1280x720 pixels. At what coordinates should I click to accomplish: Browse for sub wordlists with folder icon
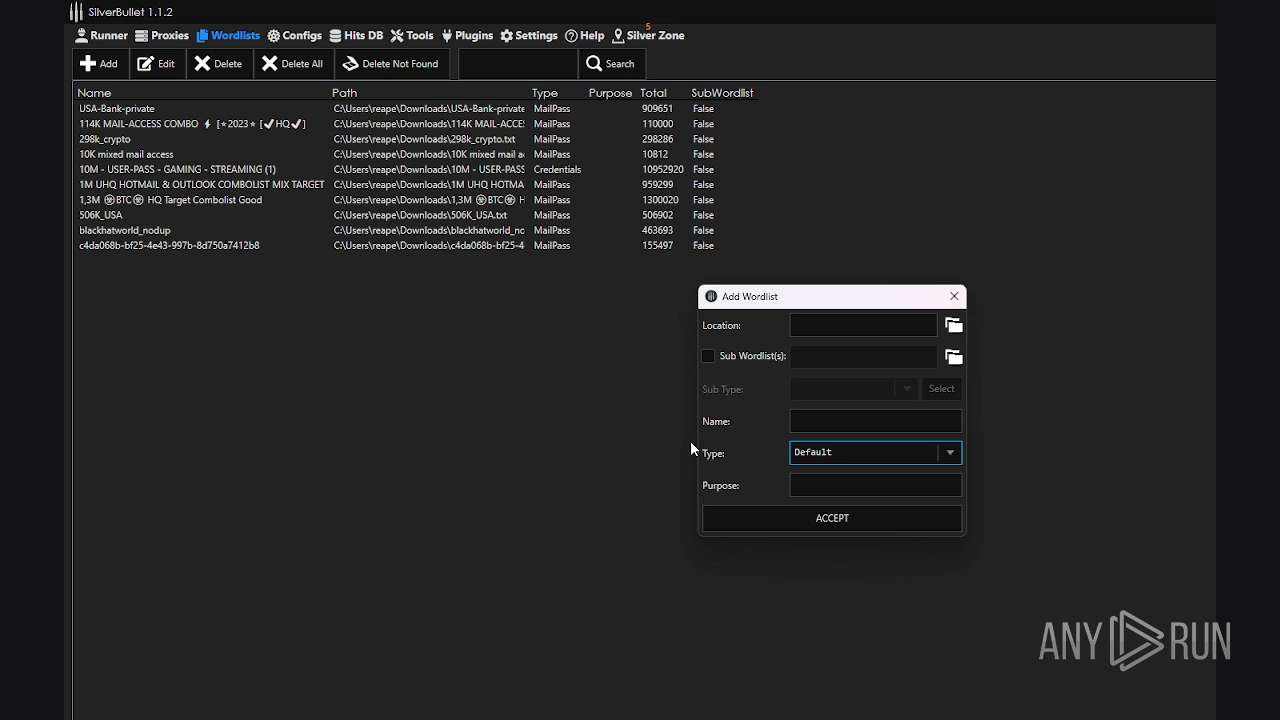point(954,357)
